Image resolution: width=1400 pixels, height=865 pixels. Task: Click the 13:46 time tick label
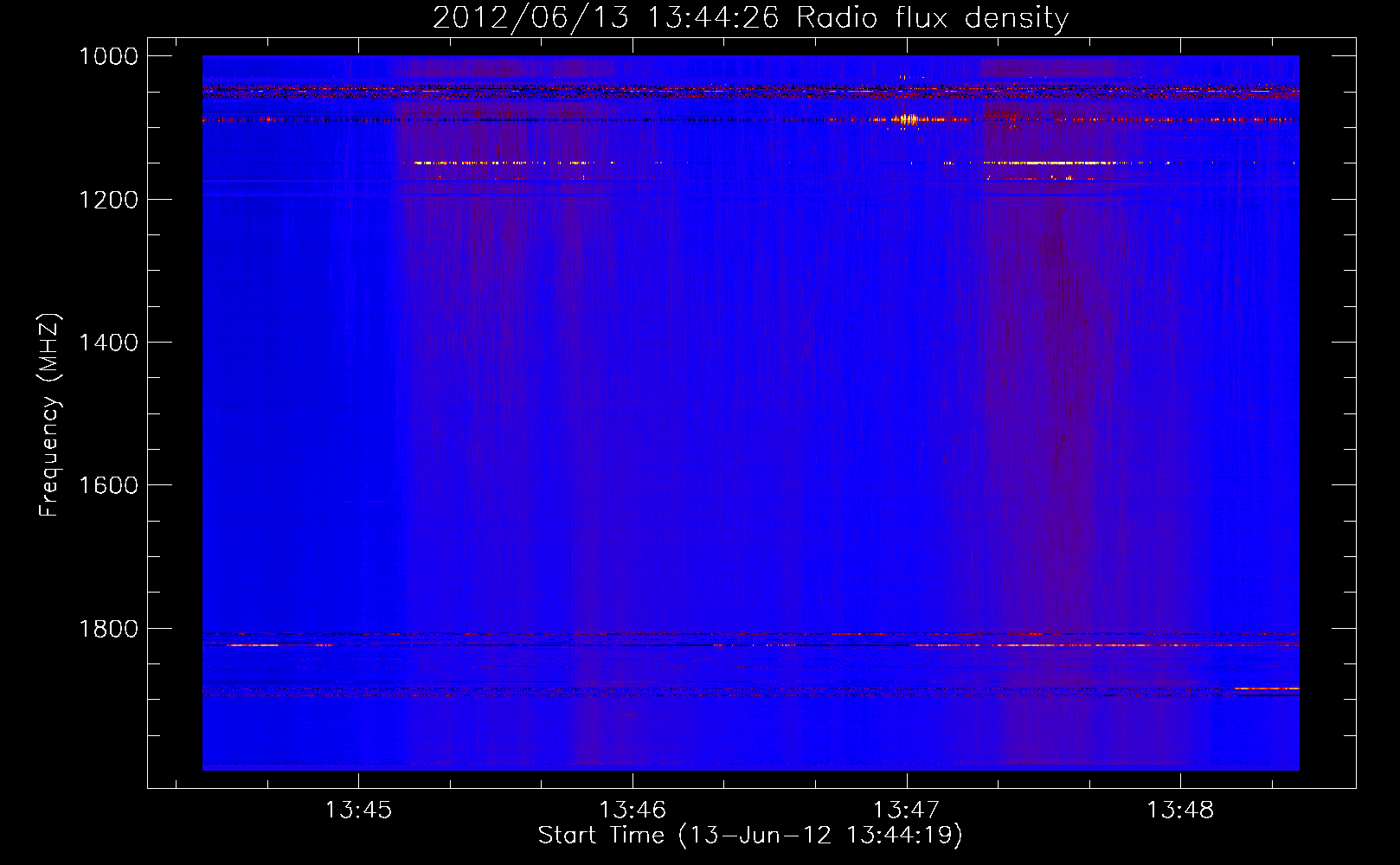(633, 810)
